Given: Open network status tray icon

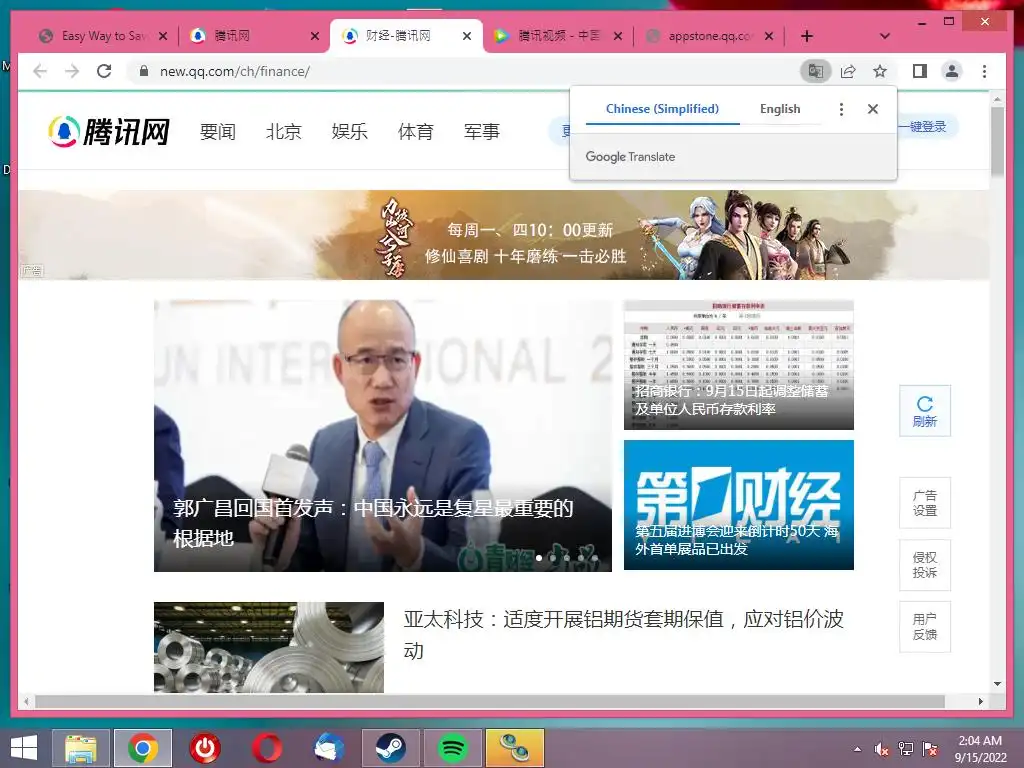Looking at the screenshot, I should (906, 749).
